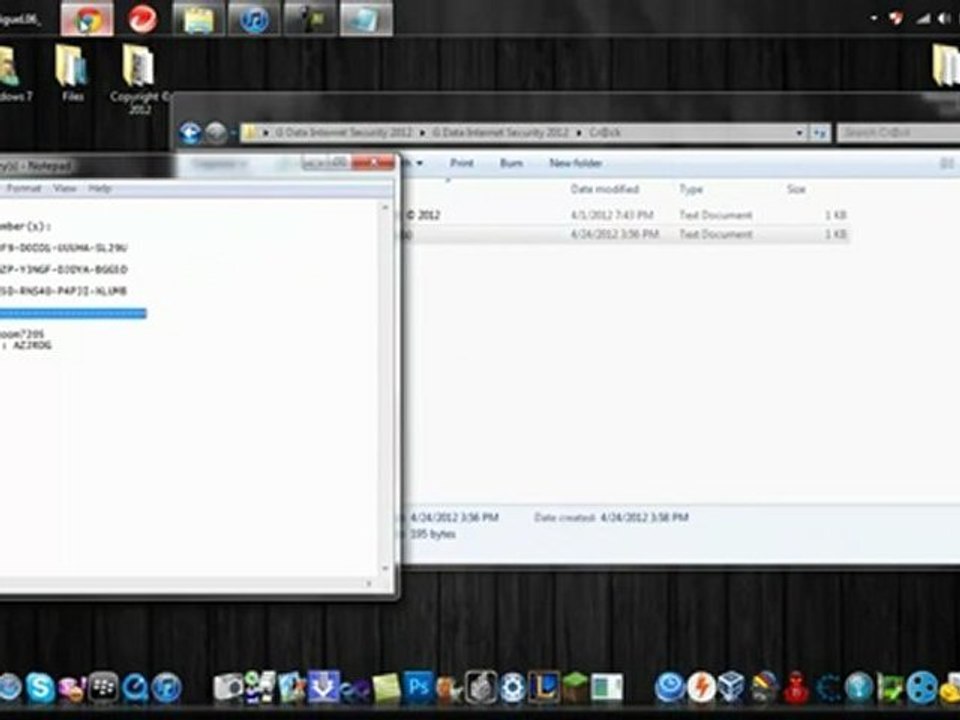Launch Minecraft from the dock
Viewport: 960px width, 720px height.
(x=576, y=686)
